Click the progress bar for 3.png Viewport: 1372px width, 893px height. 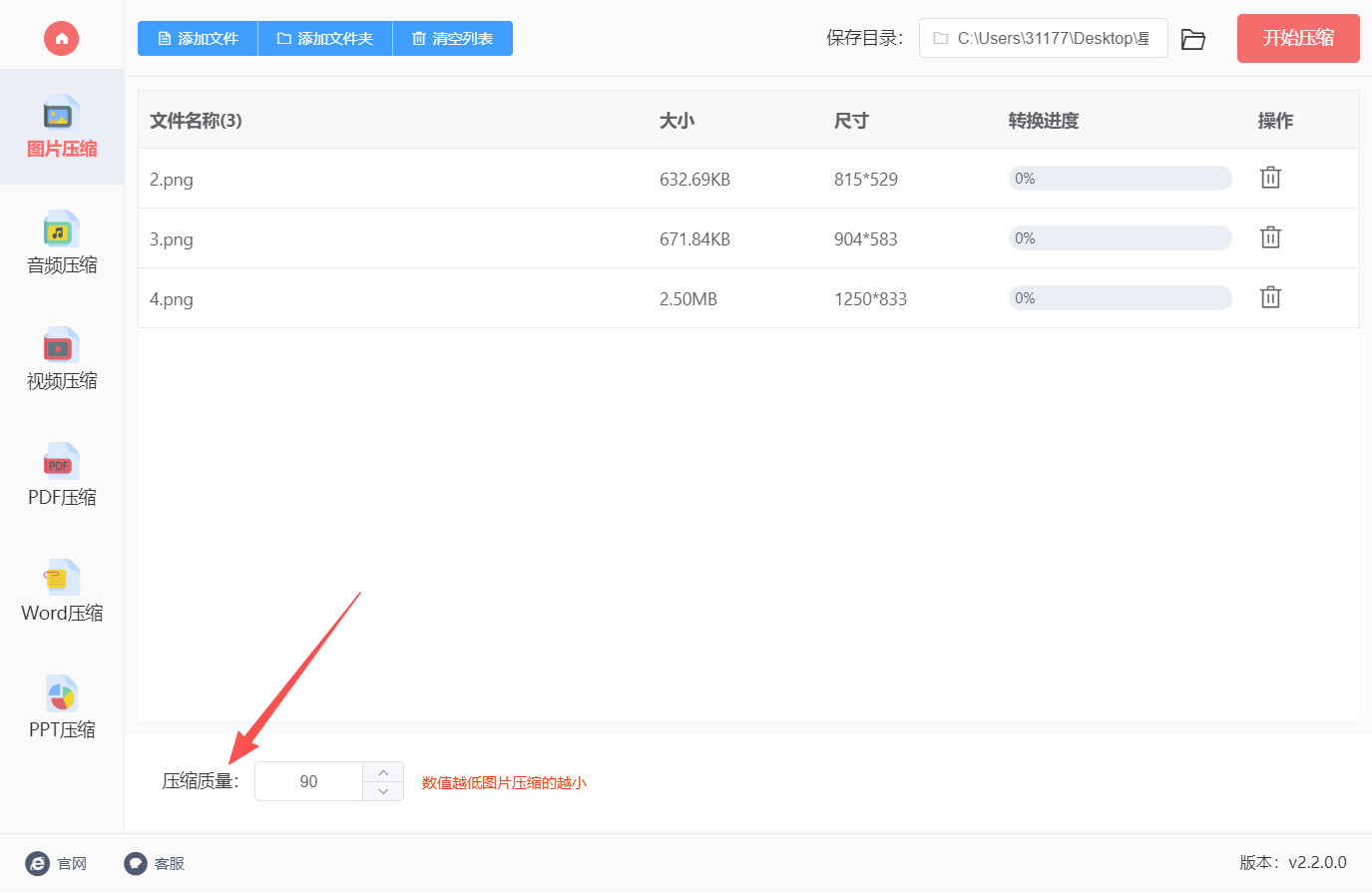[1120, 238]
